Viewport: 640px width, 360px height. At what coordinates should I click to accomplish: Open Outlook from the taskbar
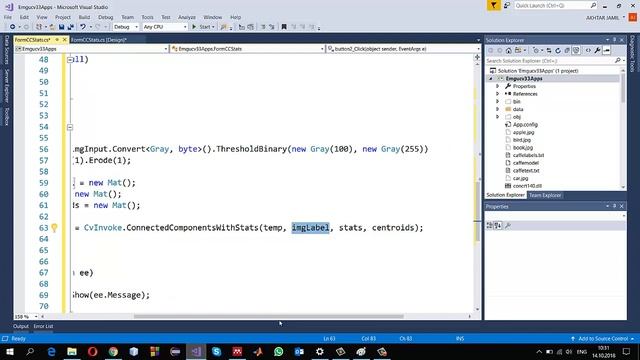coord(299,351)
